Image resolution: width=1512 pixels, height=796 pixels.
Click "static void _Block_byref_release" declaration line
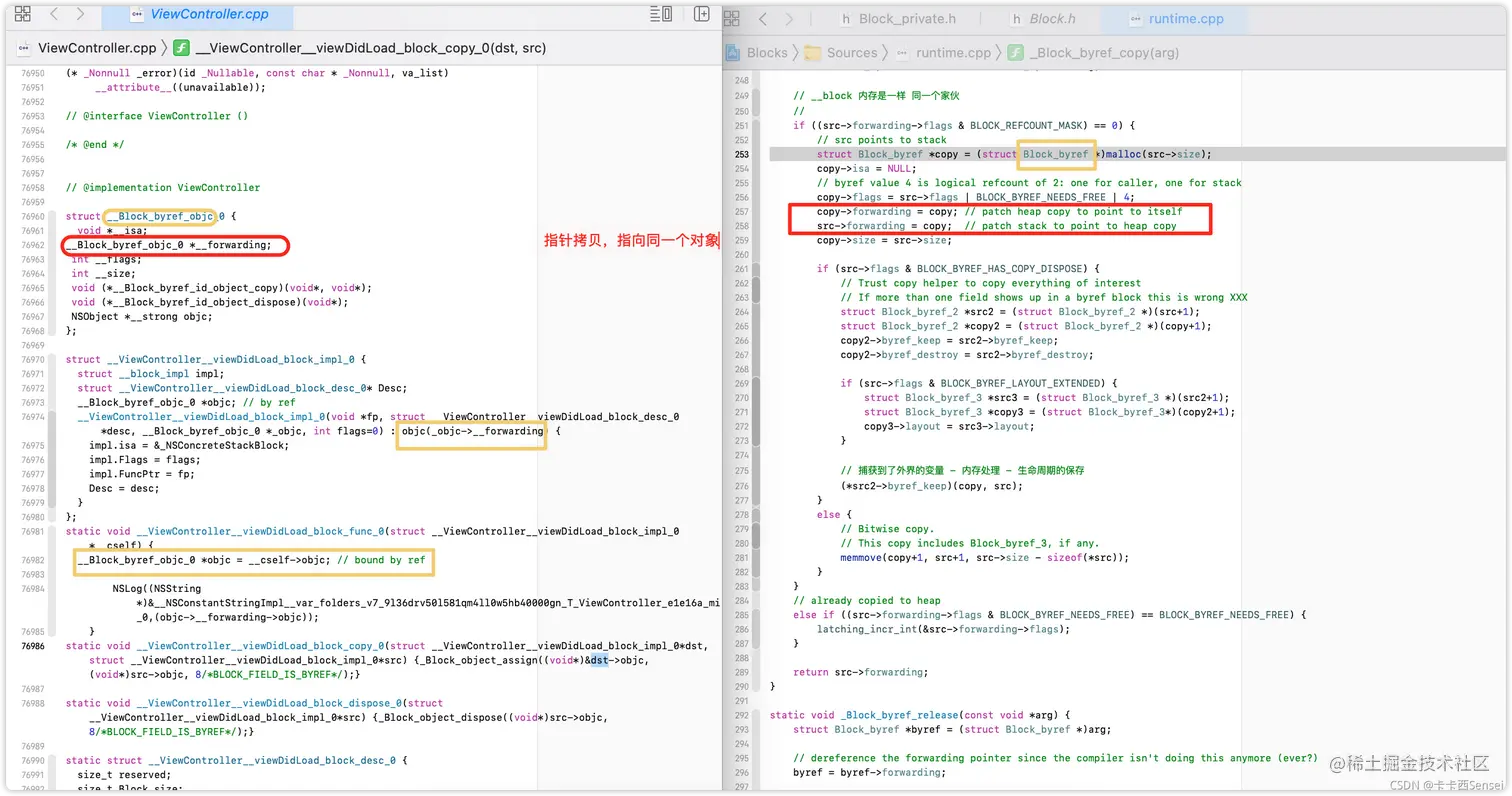(x=919, y=715)
